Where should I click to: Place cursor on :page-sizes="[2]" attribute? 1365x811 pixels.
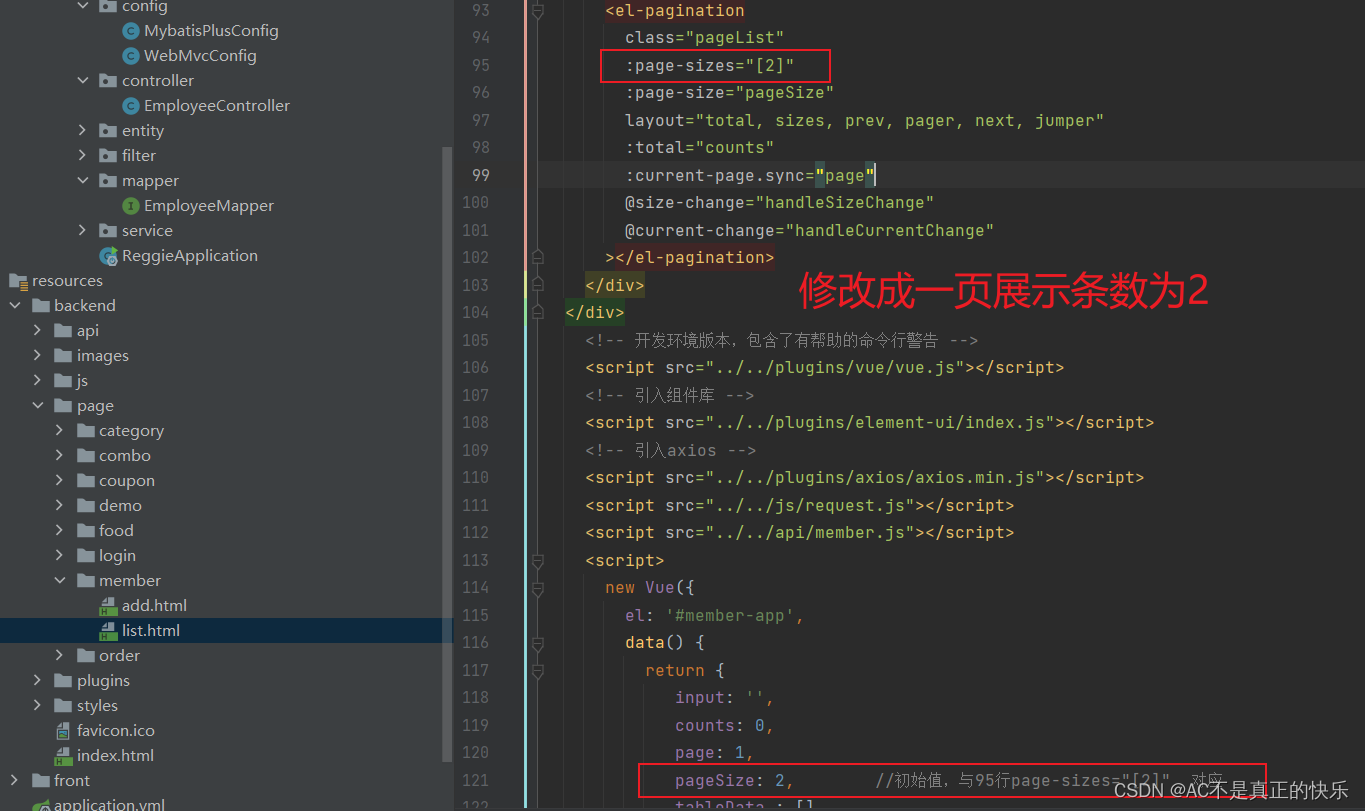click(710, 66)
